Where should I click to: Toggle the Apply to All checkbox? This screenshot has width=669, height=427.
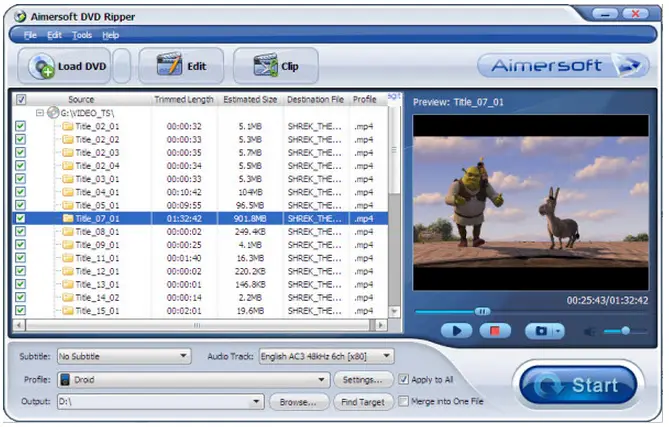point(403,379)
